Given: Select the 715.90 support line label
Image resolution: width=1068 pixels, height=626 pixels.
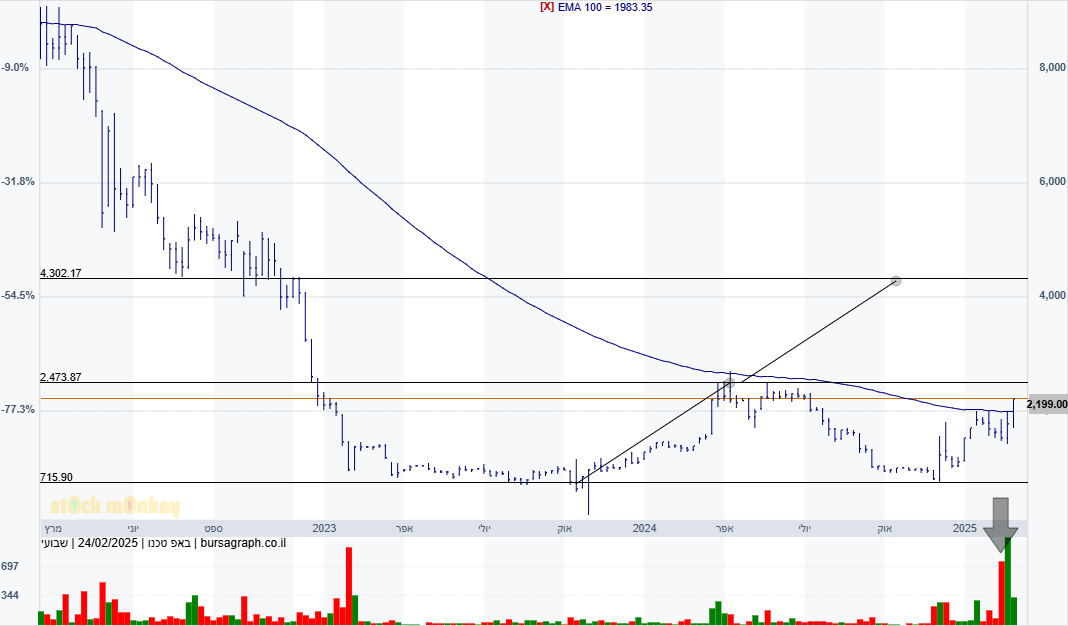Looking at the screenshot, I should [57, 478].
